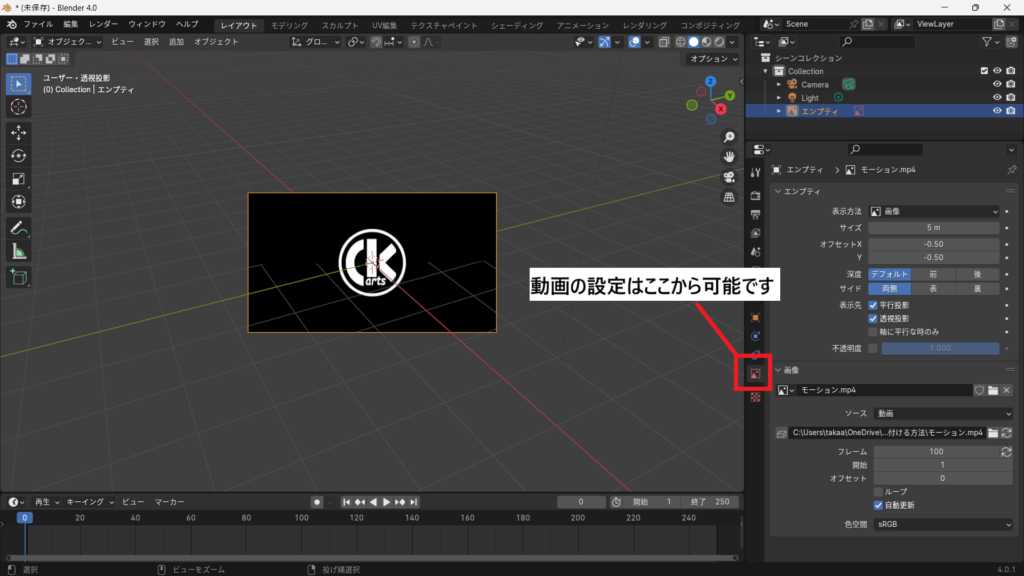Viewport: 1024px width, 576px height.
Task: Click the 前 depth button
Action: [x=933, y=274]
